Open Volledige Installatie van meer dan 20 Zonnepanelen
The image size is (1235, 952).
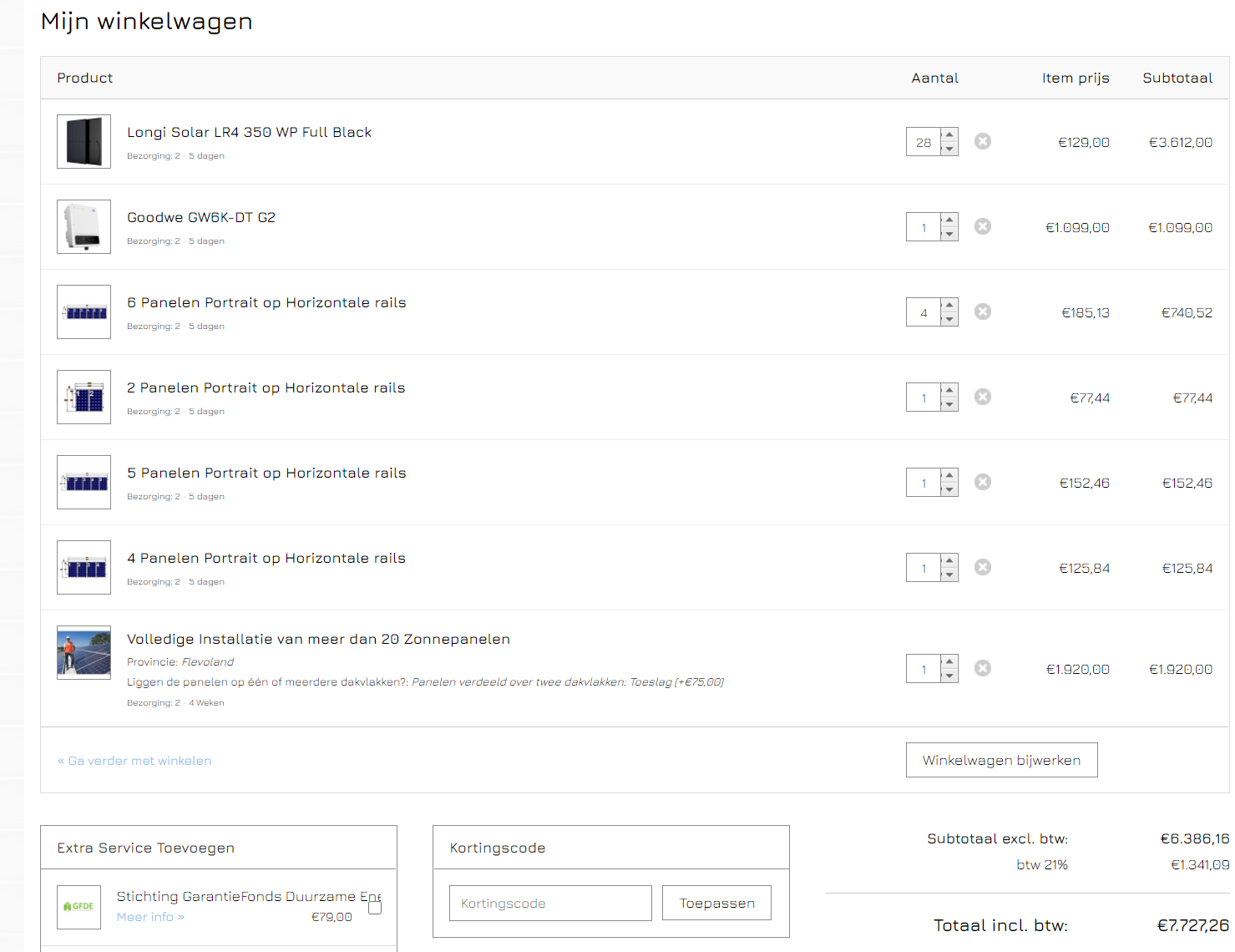[x=318, y=639]
